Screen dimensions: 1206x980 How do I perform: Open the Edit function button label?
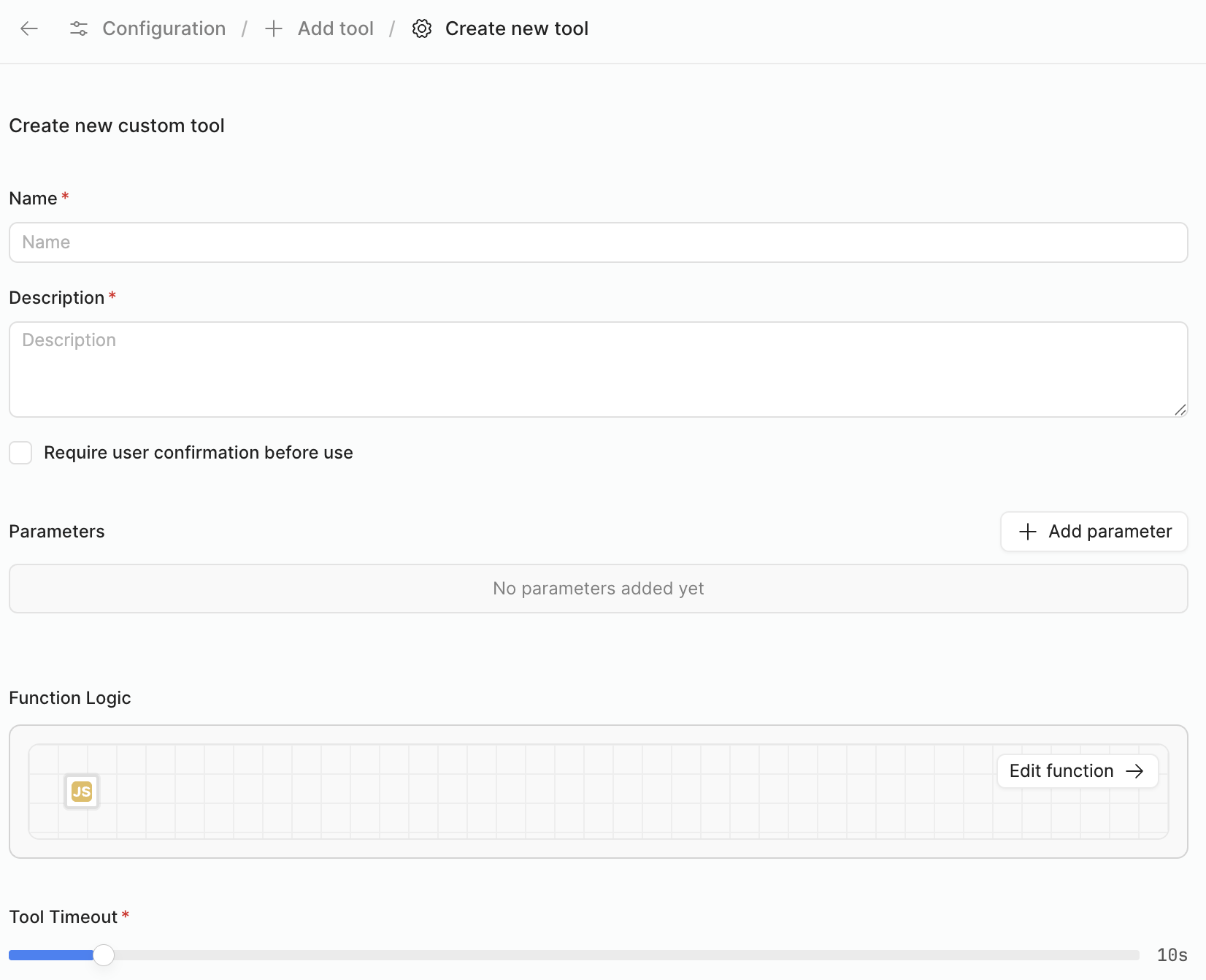[x=1061, y=771]
